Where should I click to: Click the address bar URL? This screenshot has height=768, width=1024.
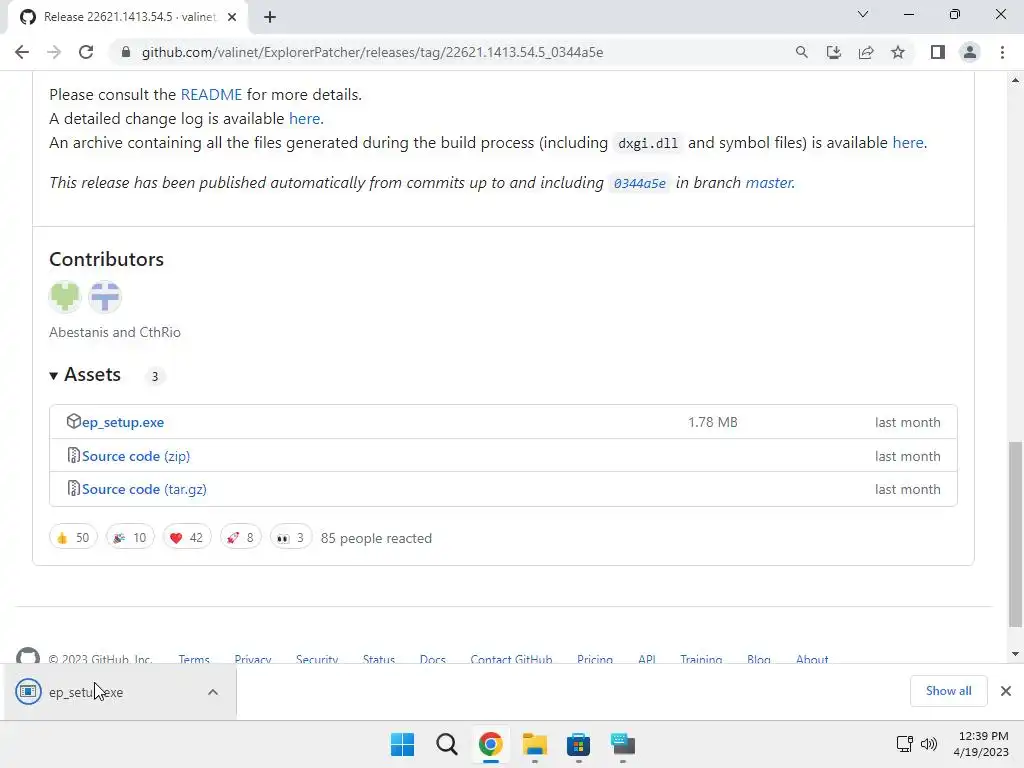(x=372, y=52)
